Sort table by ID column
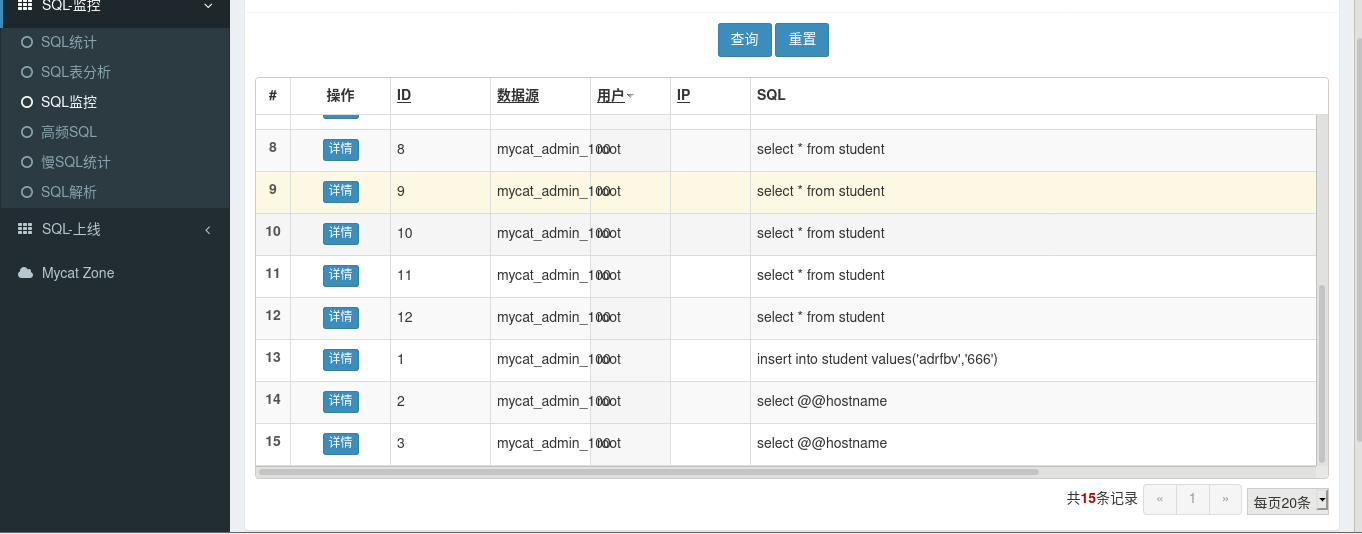 click(404, 95)
